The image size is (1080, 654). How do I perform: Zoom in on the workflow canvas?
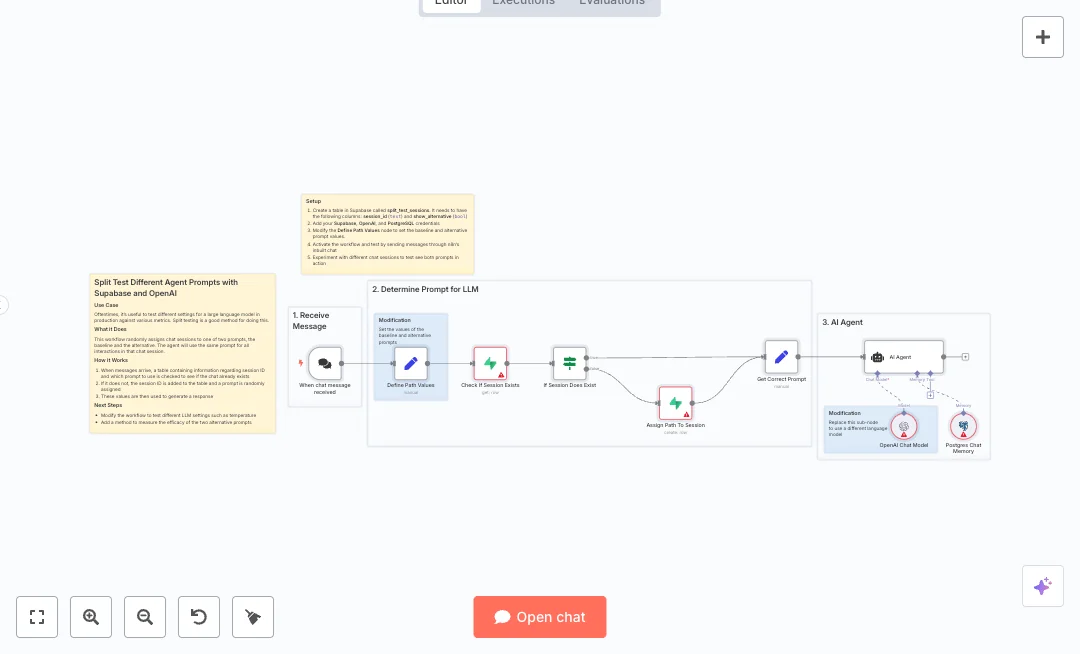pos(91,617)
